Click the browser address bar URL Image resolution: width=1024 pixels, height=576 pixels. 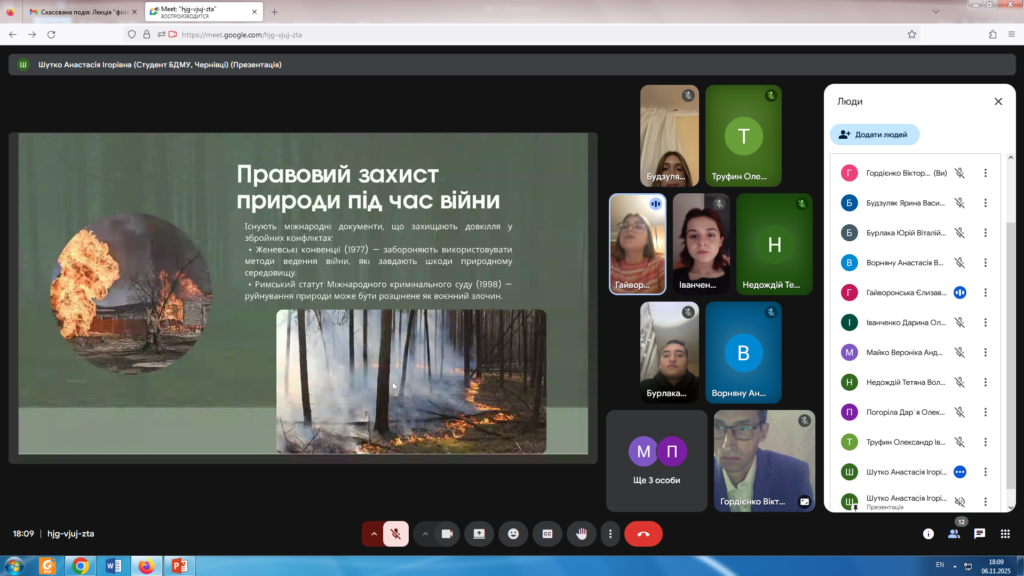241,34
